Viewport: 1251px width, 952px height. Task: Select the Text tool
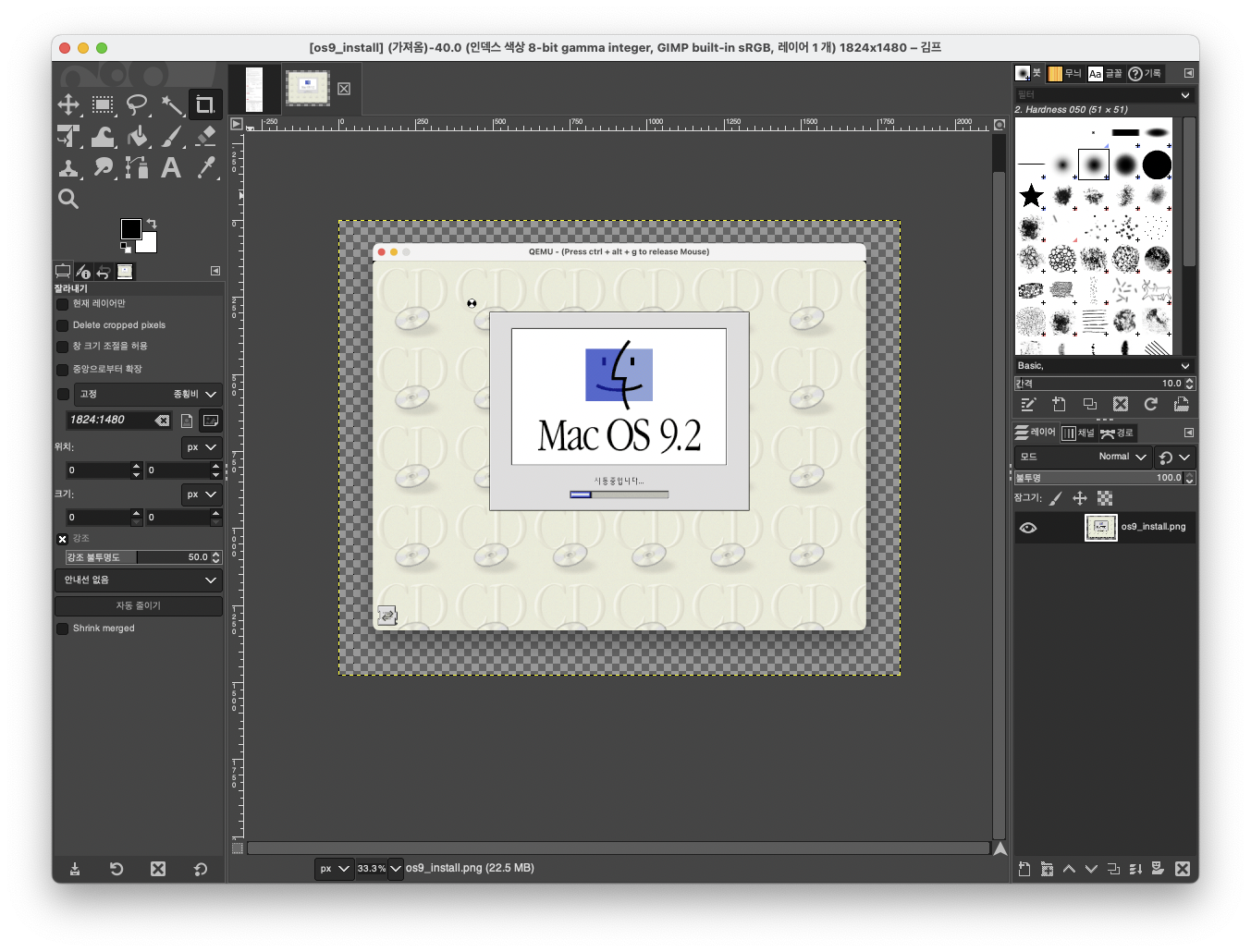click(x=171, y=168)
